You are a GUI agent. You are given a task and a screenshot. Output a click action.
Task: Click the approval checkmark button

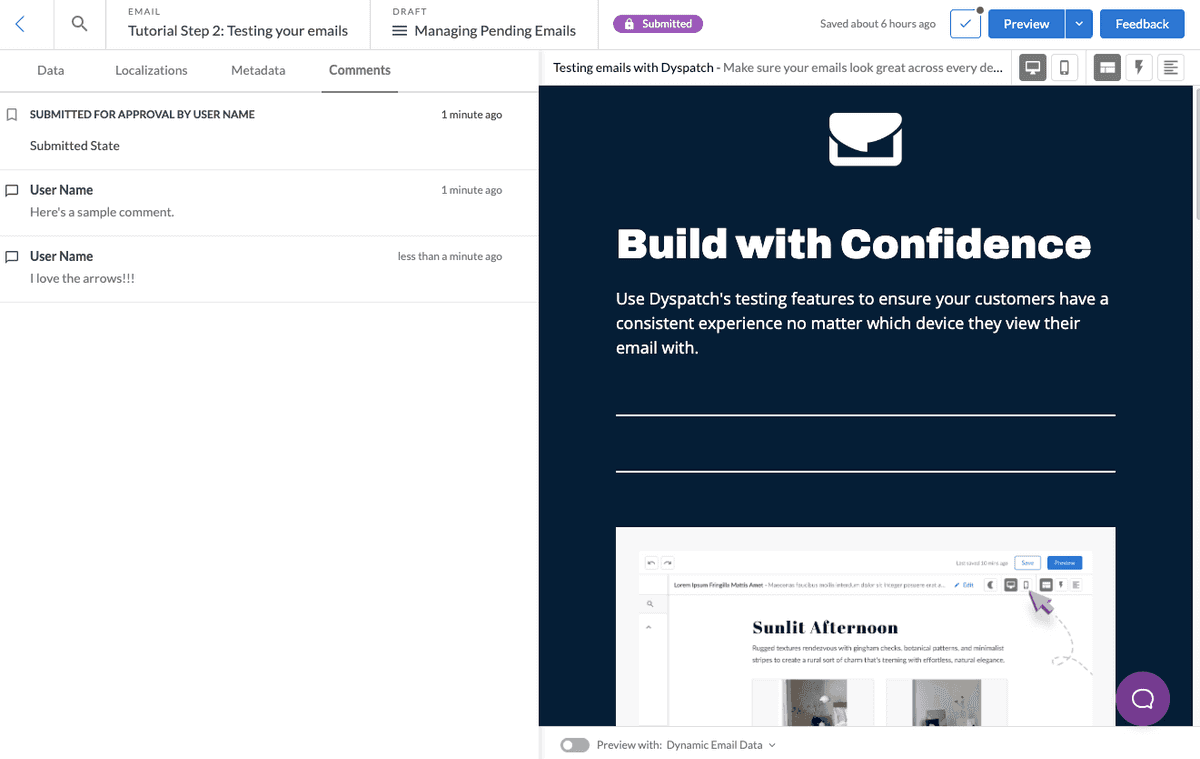coord(965,24)
